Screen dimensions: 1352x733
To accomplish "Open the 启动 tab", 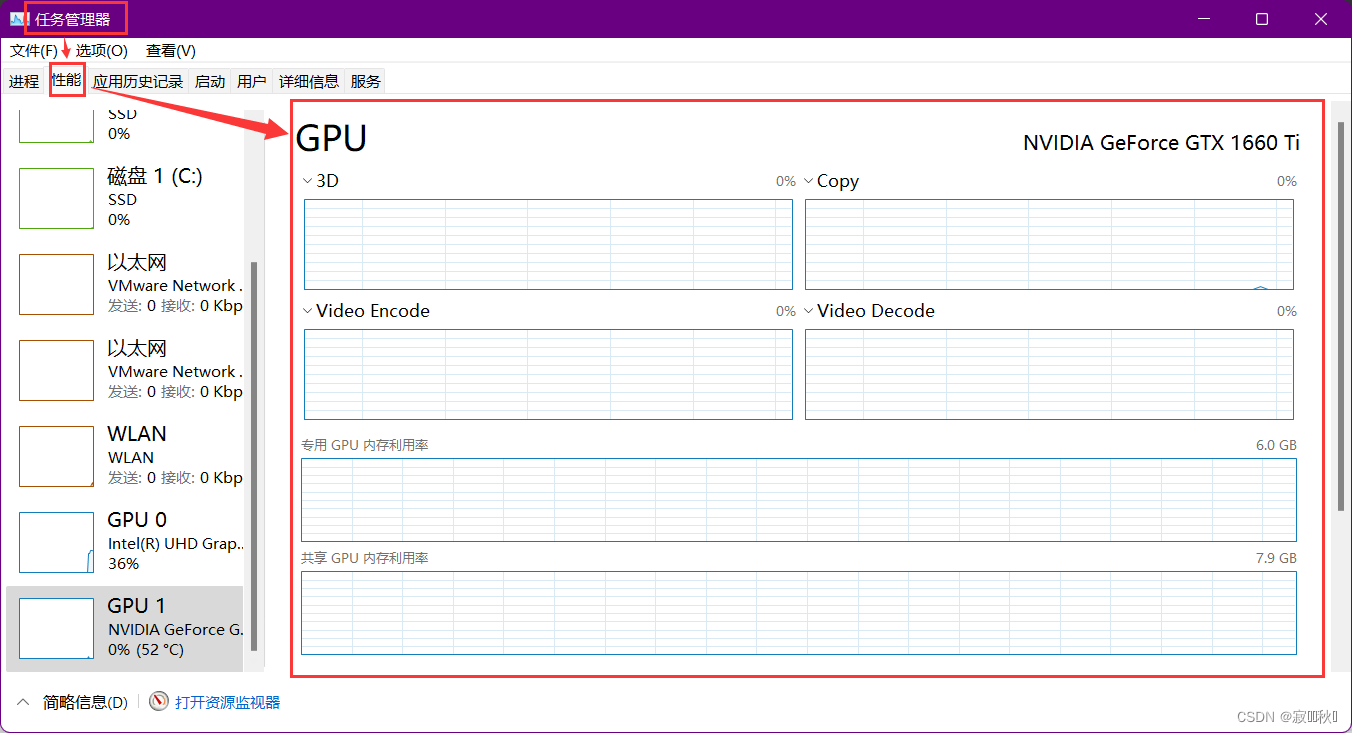I will click(x=210, y=82).
